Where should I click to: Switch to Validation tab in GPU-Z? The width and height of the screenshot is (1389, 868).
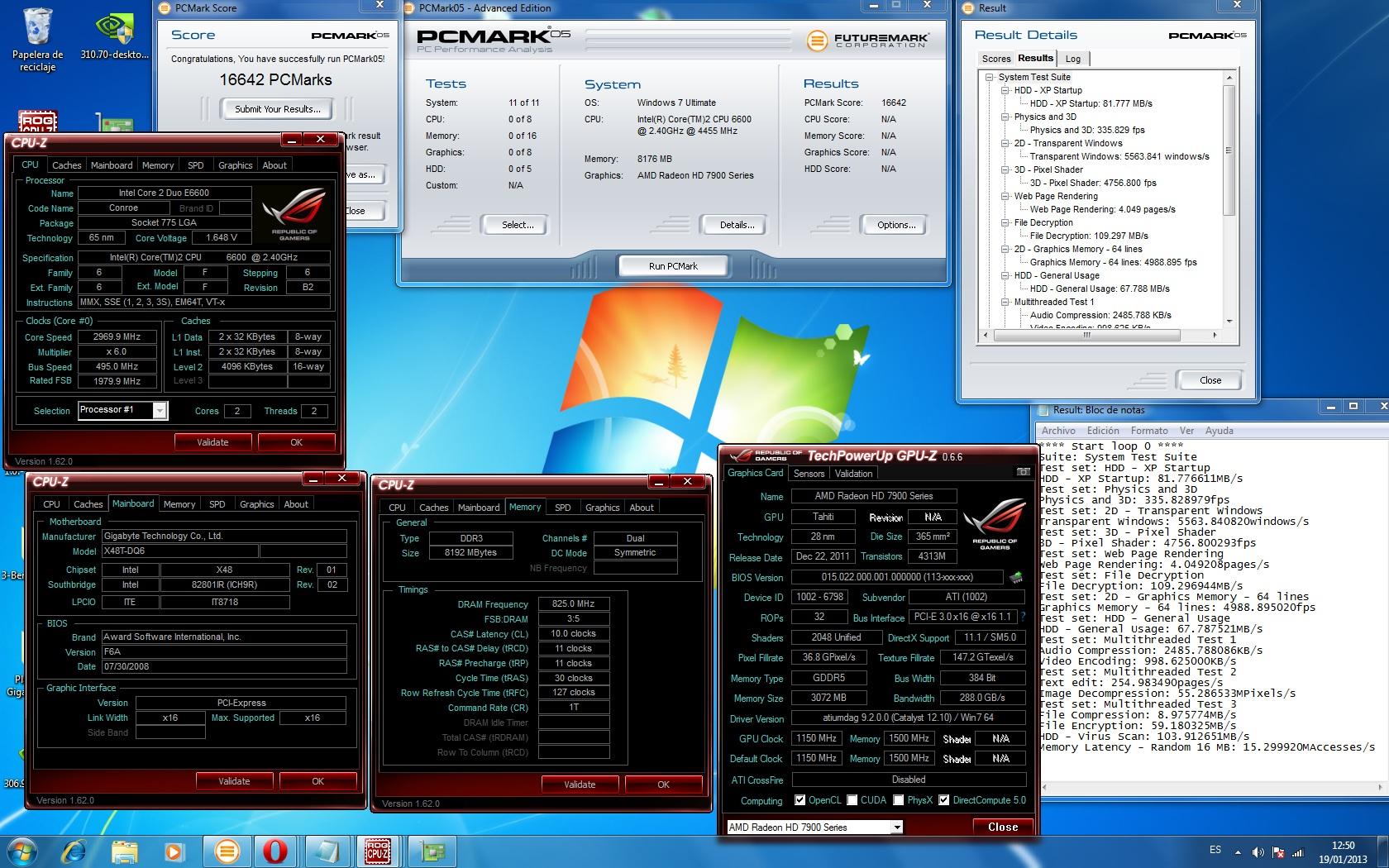pyautogui.click(x=853, y=474)
